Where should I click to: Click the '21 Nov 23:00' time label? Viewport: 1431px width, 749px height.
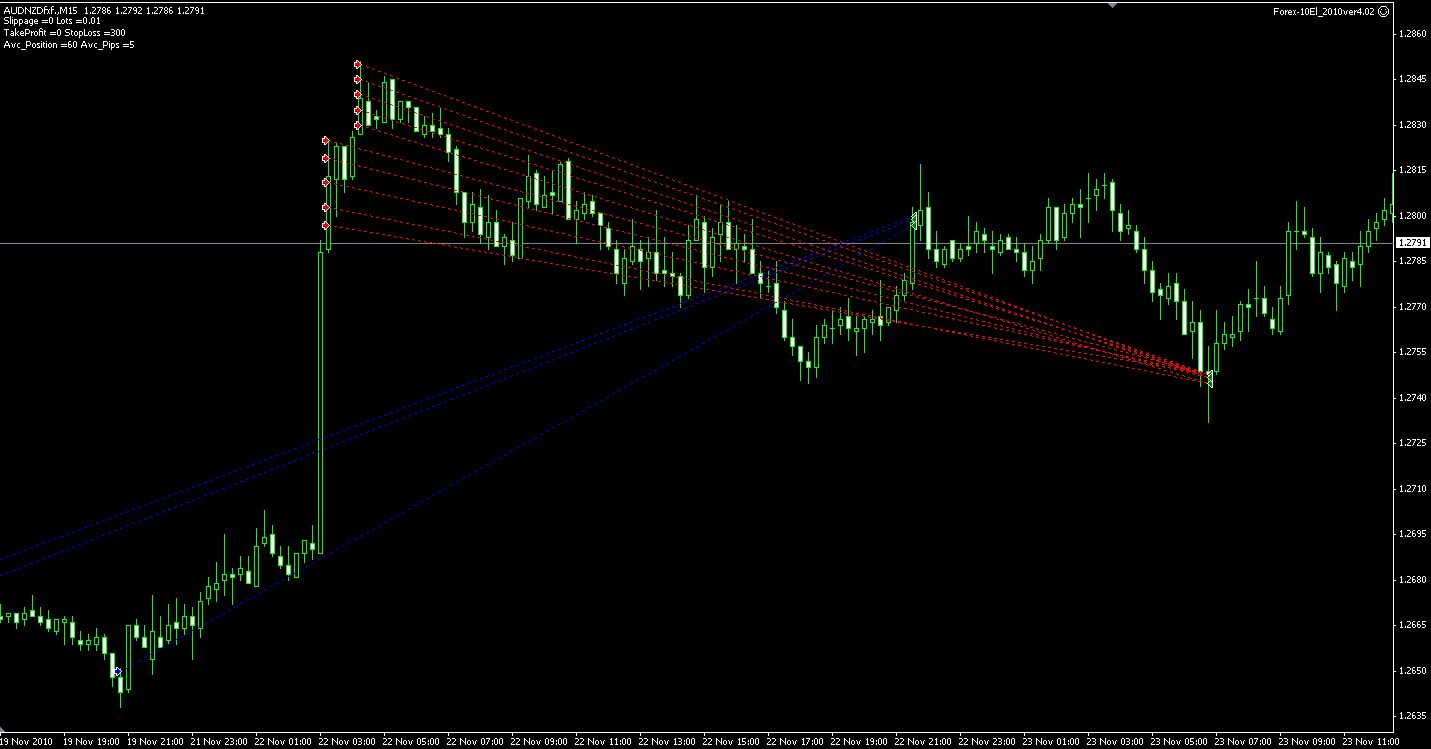tap(220, 742)
